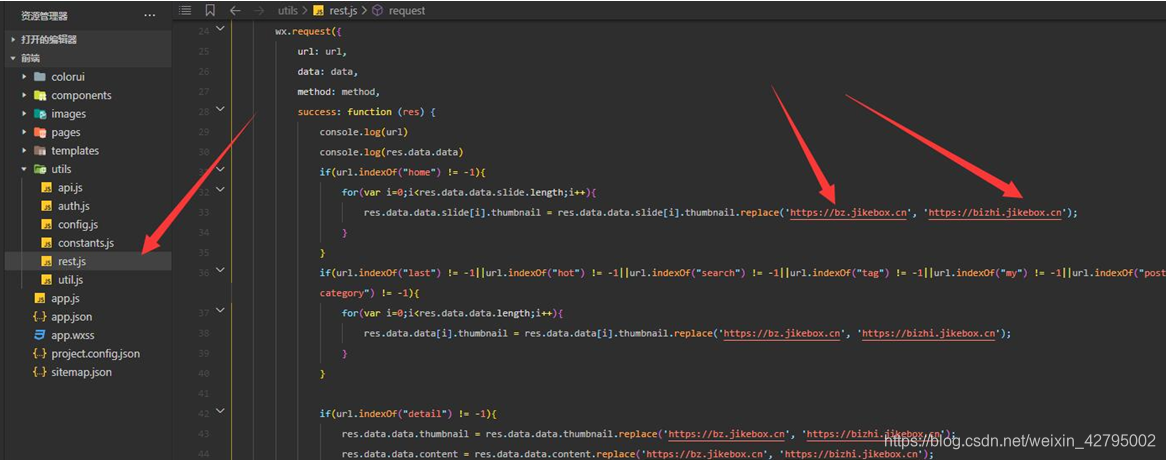Screen dimensions: 1166x460
Task: Click the JS file icon next to config.js
Action: point(47,224)
